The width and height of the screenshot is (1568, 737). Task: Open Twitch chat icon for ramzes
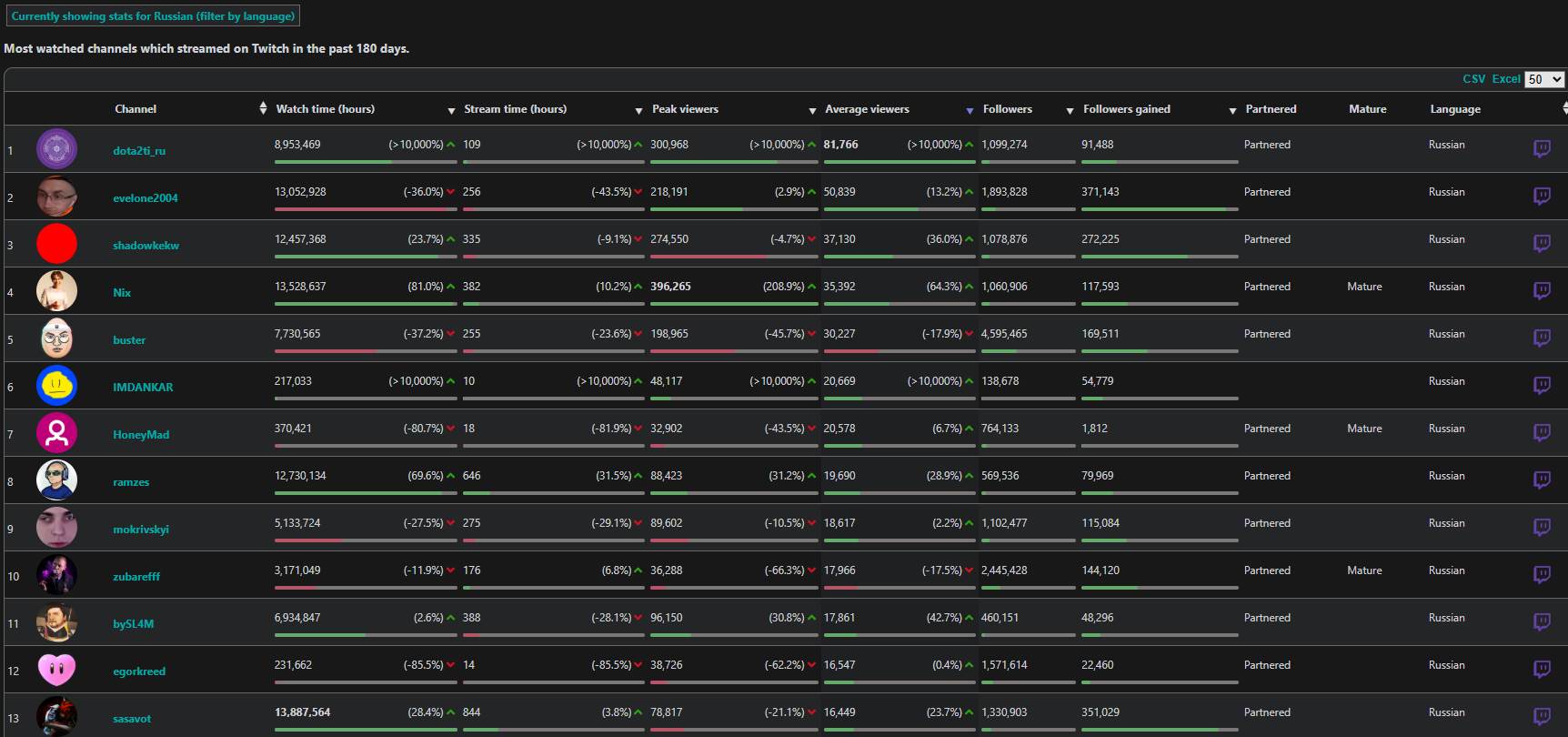[1542, 480]
